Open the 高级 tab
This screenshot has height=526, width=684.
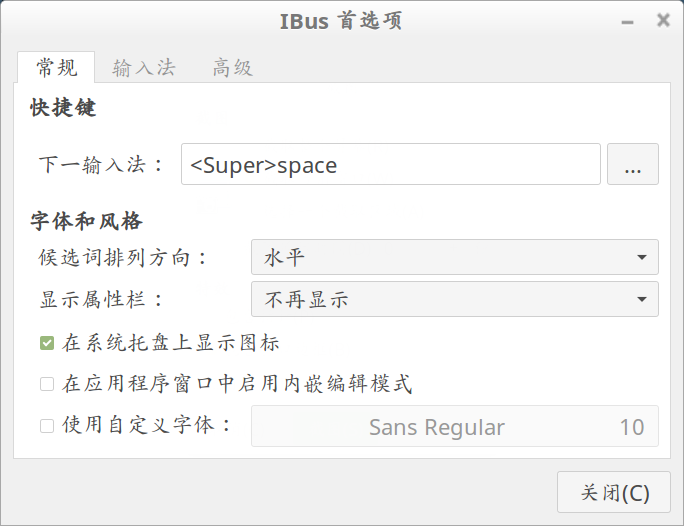232,68
